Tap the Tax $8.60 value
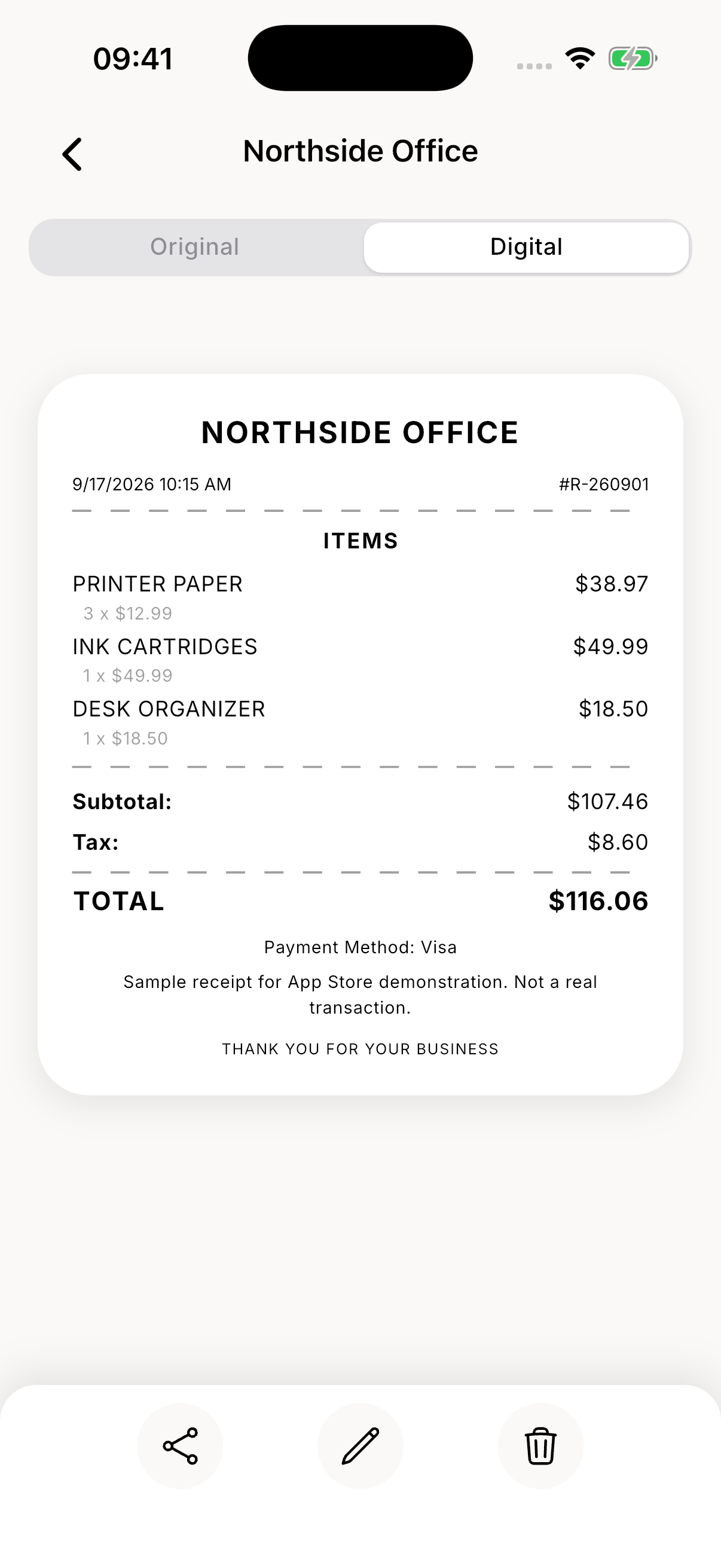Screen dimensions: 721x1568 618,843
